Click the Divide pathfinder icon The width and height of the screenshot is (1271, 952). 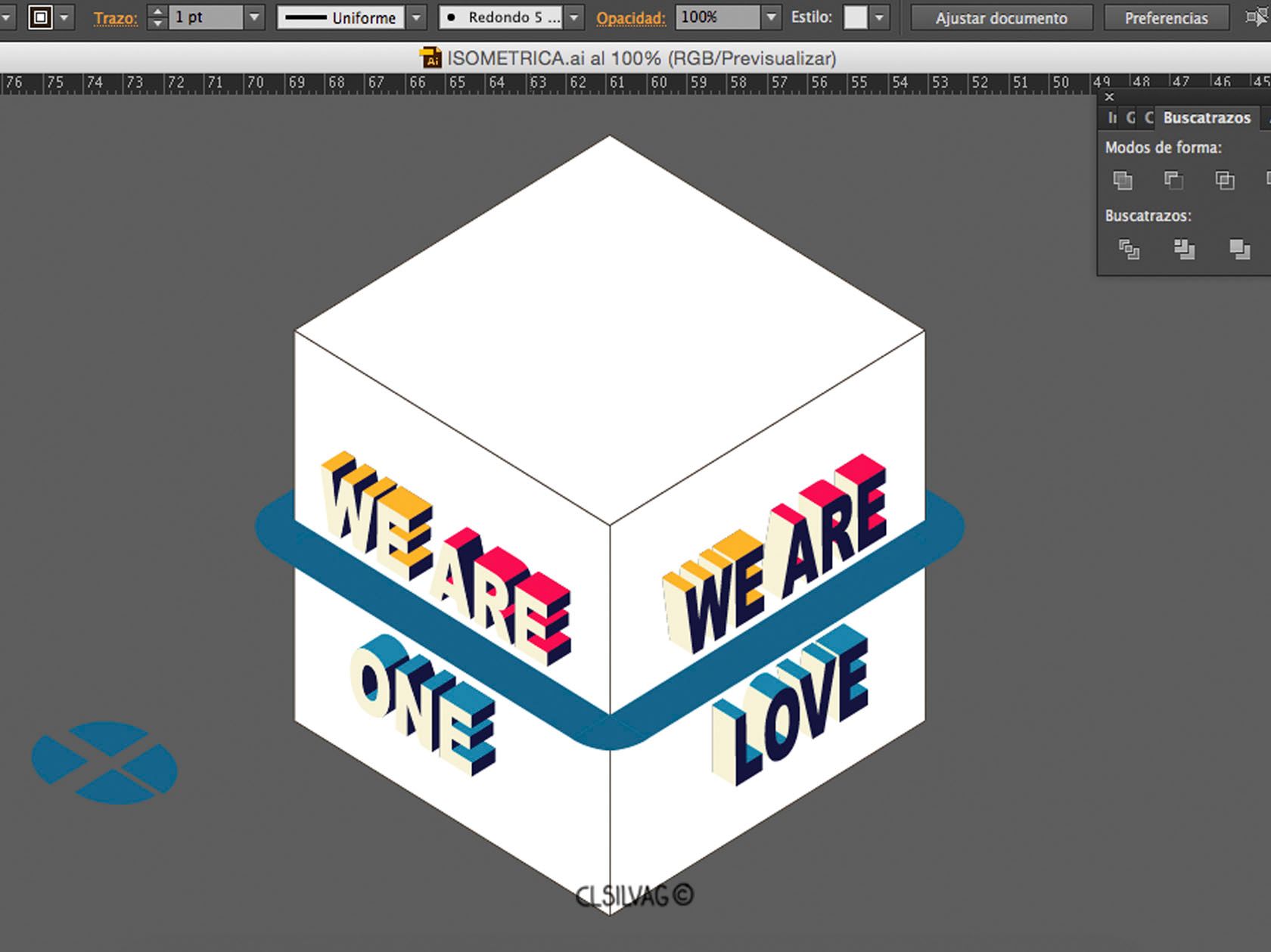point(1129,249)
